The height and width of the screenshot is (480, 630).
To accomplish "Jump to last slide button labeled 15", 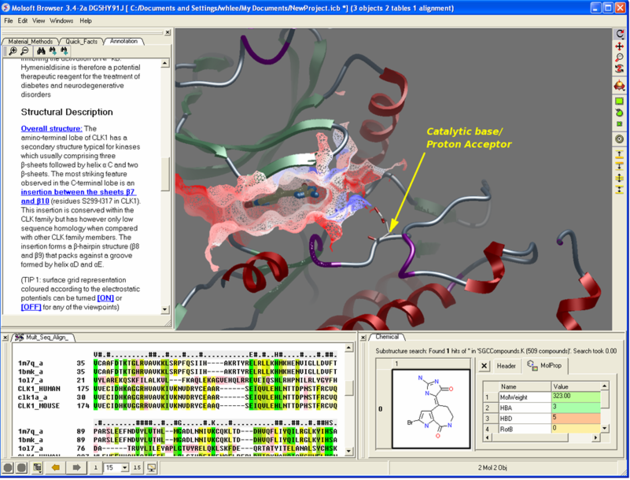I will [137, 468].
